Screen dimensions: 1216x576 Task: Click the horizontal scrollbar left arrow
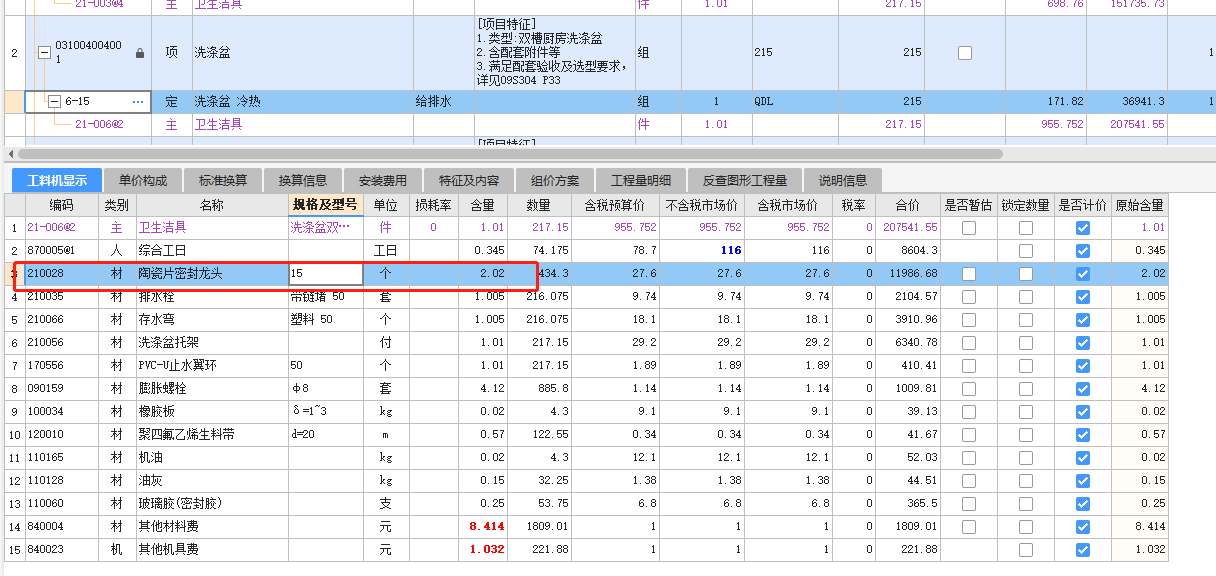[x=10, y=154]
